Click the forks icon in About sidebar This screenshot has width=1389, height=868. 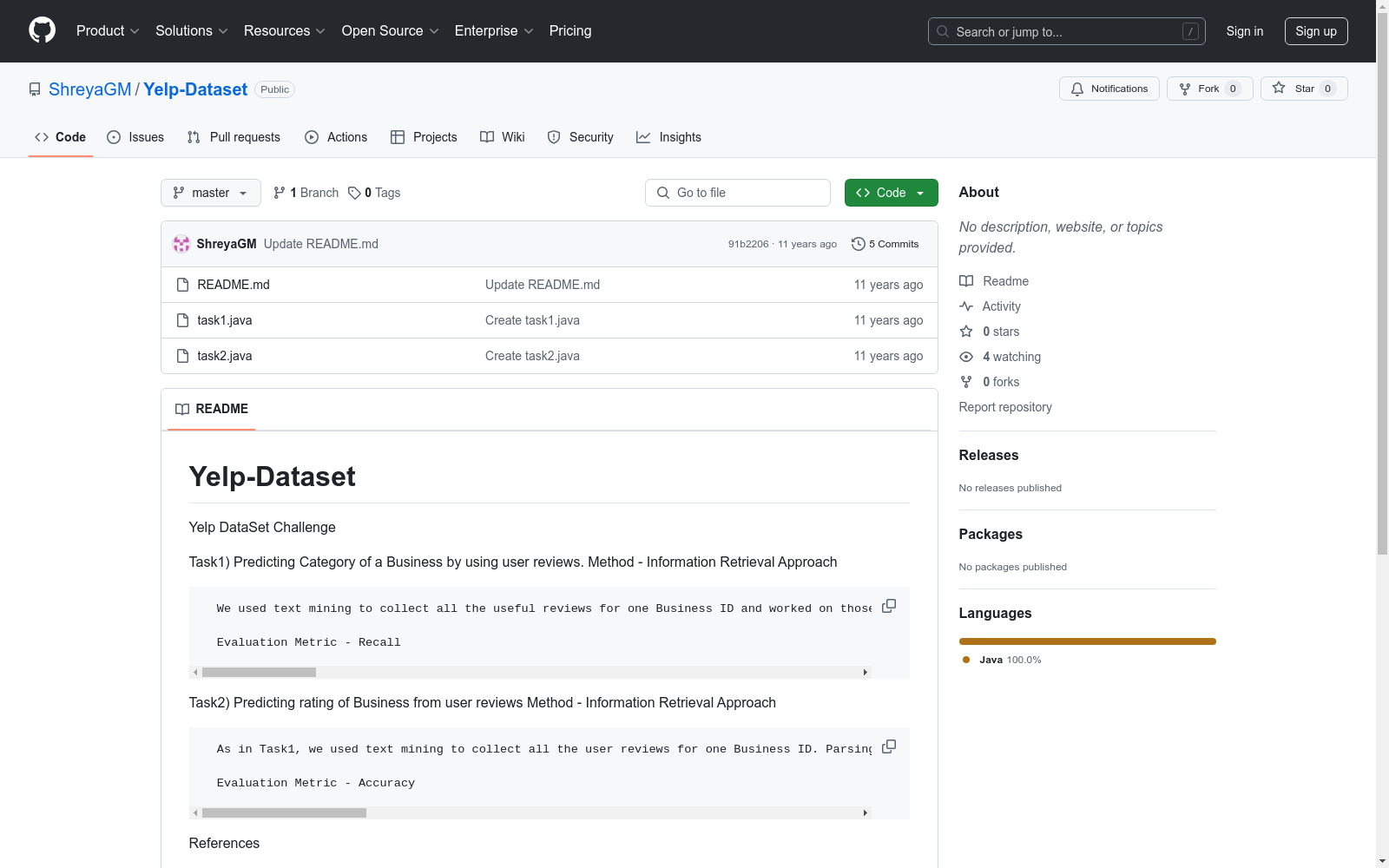(966, 382)
